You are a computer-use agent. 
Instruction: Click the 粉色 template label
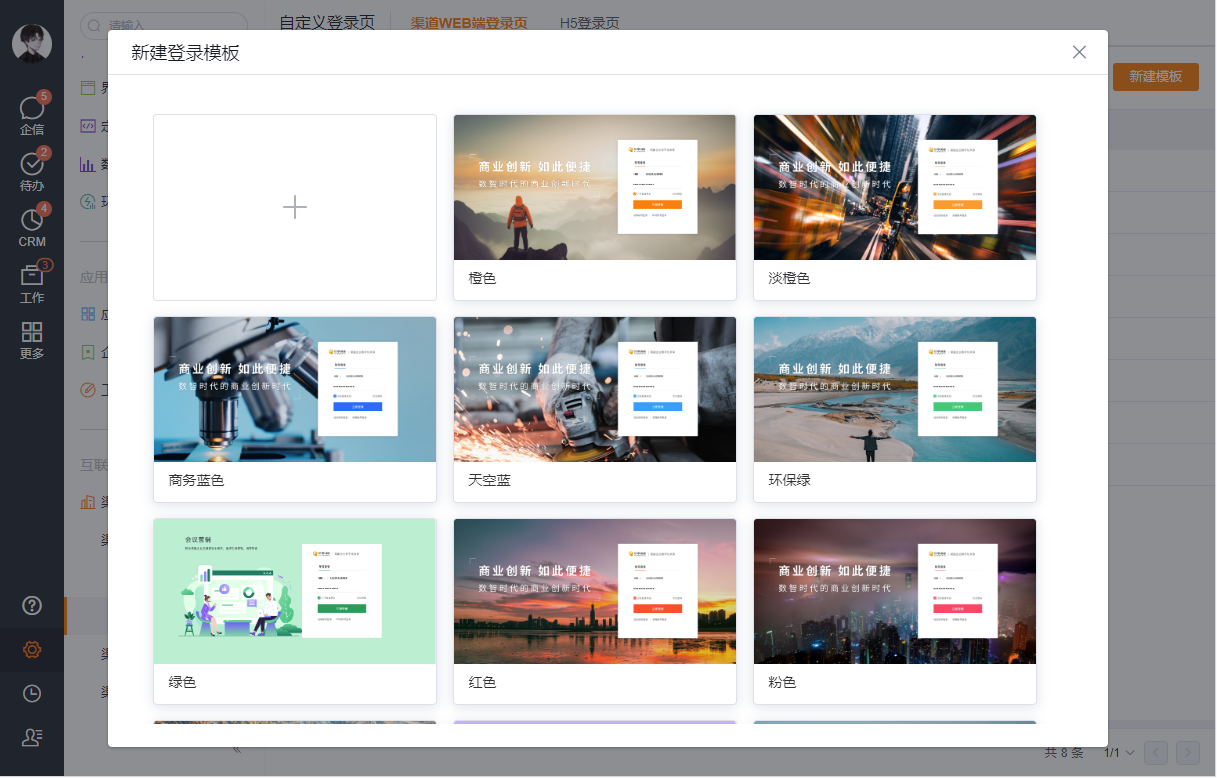[x=782, y=683]
